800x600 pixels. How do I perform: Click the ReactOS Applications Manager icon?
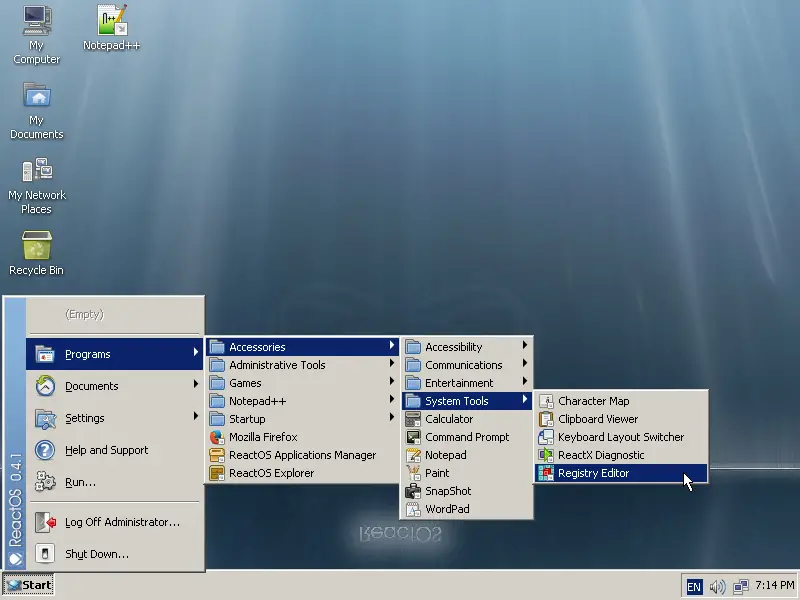pyautogui.click(x=217, y=455)
